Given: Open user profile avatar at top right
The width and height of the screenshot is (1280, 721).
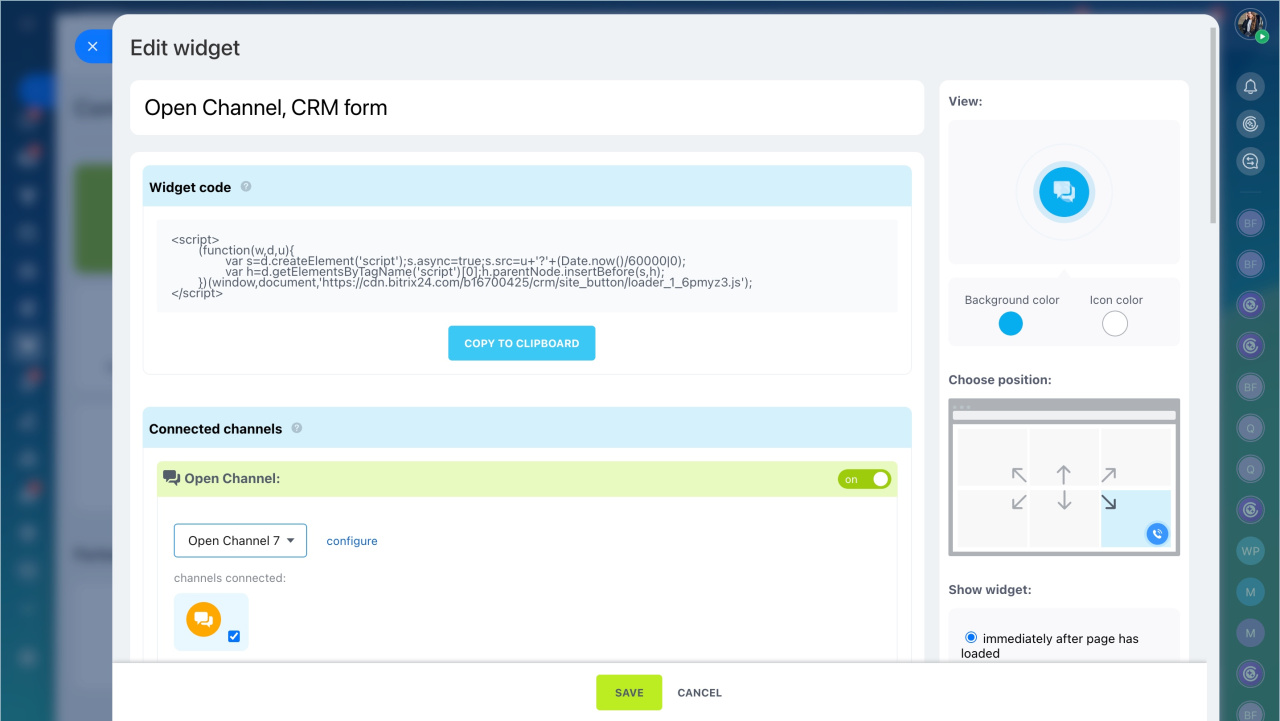Looking at the screenshot, I should point(1250,24).
